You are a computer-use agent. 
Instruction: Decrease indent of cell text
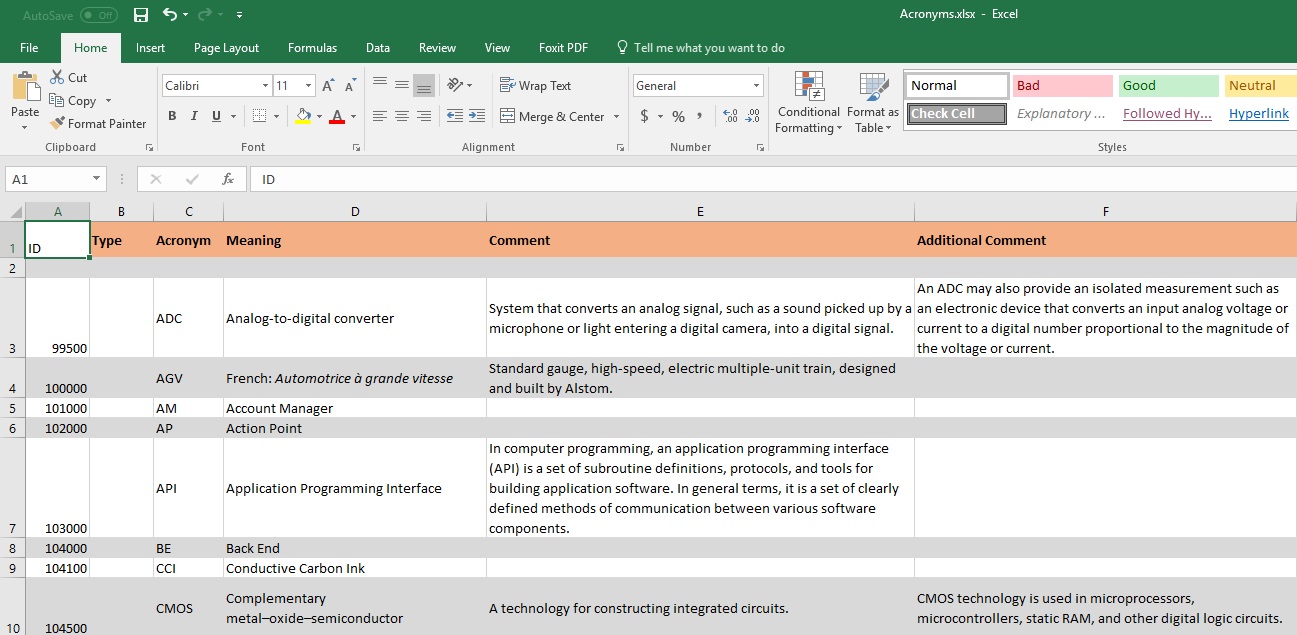point(454,117)
